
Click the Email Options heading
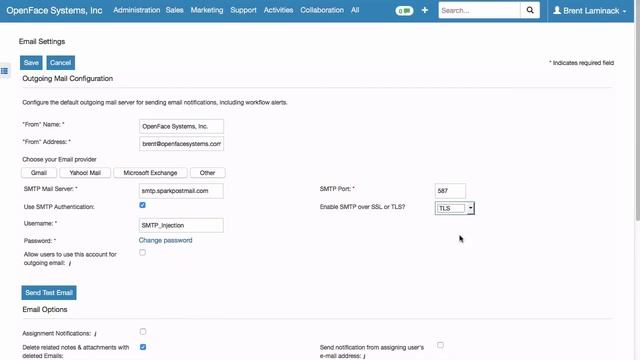click(45, 309)
